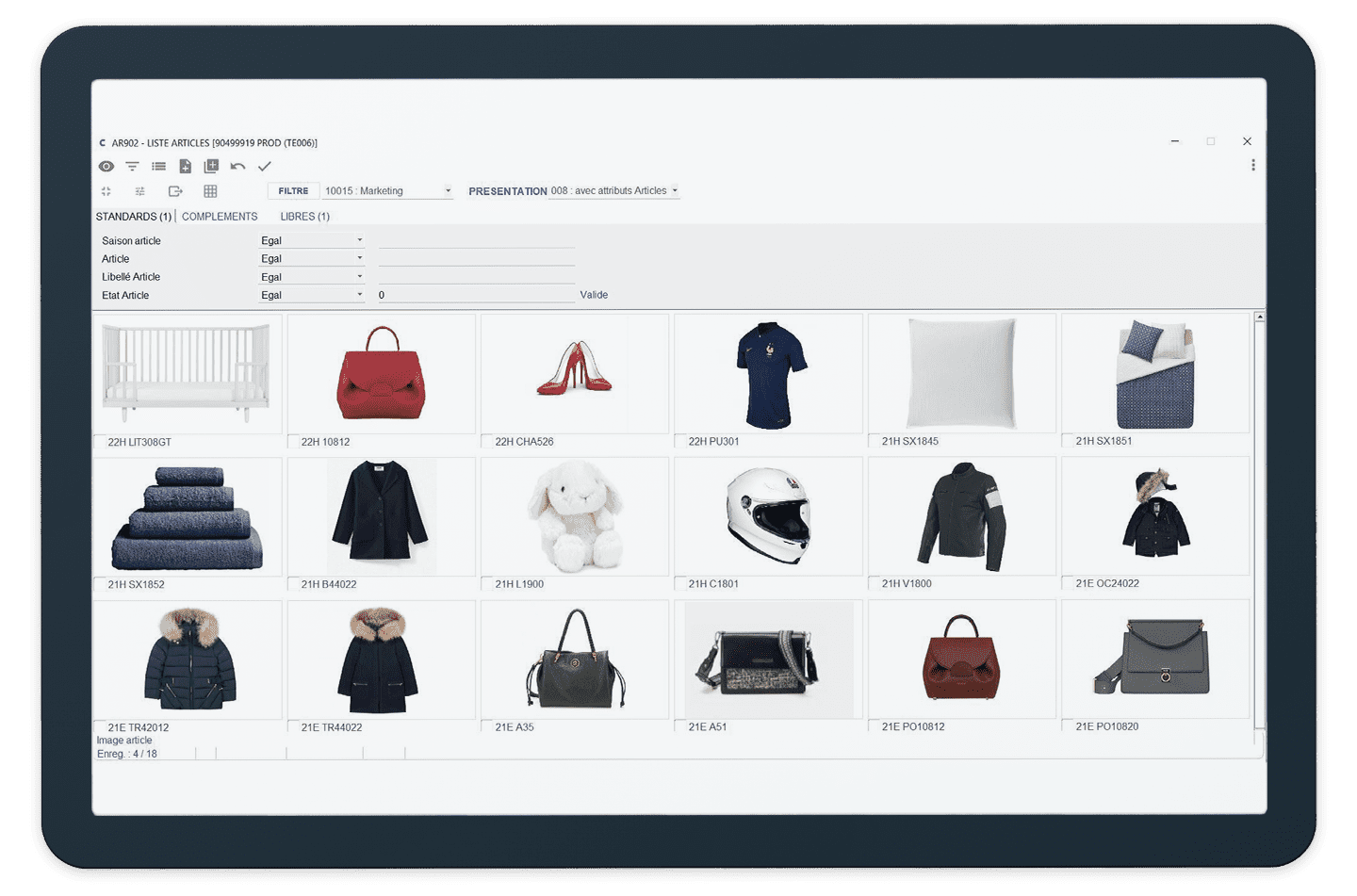The height and width of the screenshot is (896, 1357).
Task: Expand the 10015 : Marketing filter dropdown
Action: click(448, 191)
